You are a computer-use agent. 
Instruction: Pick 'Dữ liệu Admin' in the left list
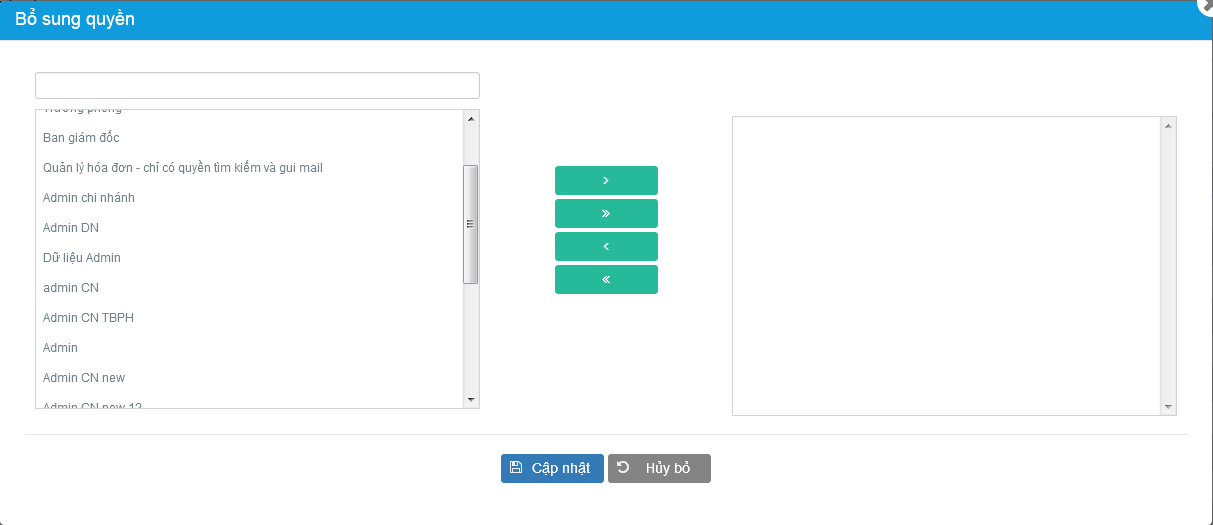point(81,258)
